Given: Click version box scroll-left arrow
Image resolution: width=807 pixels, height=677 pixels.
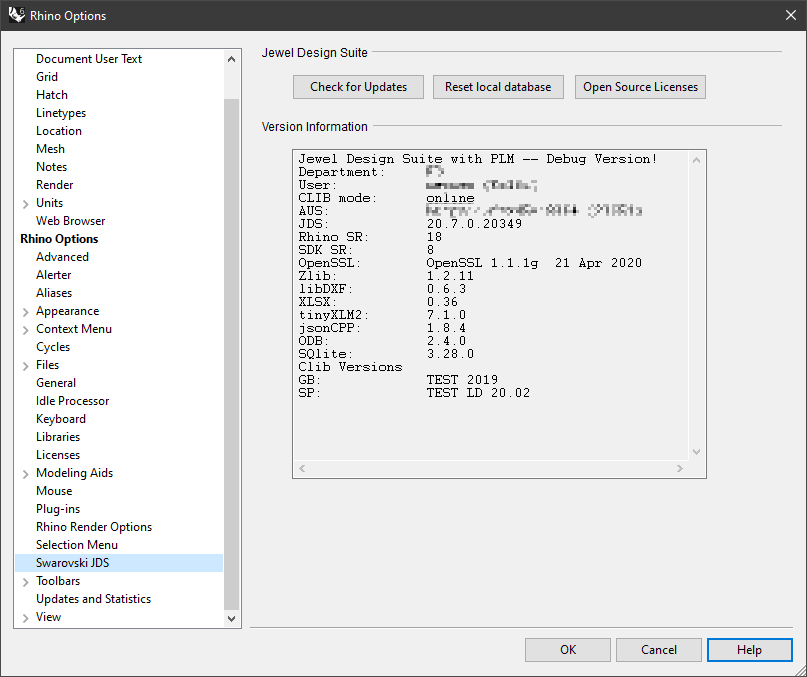Looking at the screenshot, I should 302,468.
